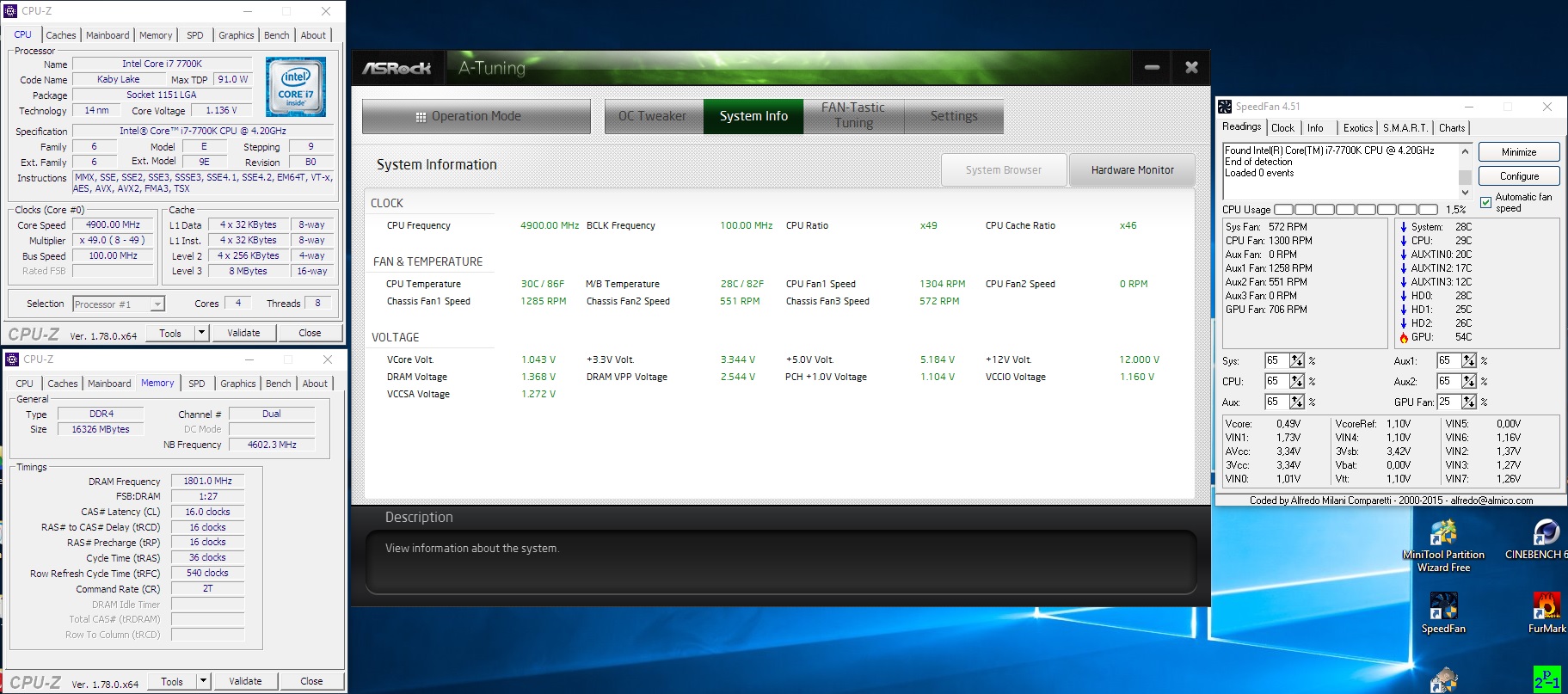Click Validate in the lower CPU-Z window
Screen dimensions: 1568x694
[245, 681]
